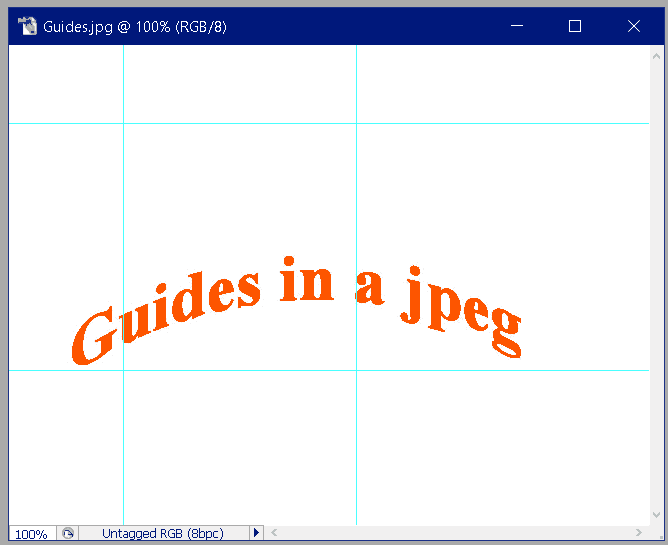Click the Untagged RGB (8bpc) status text
Viewport: 668px width, 545px height.
click(163, 533)
